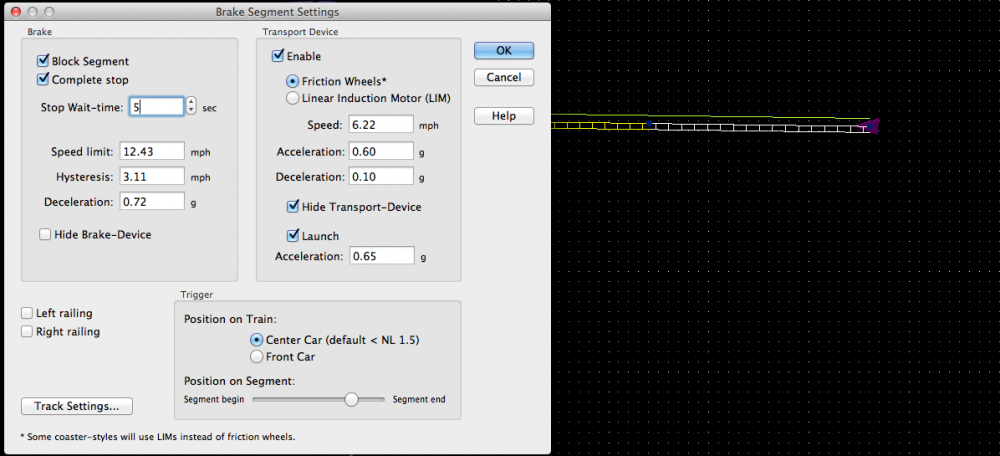Click the Stop Wait-time stepper arrows

(x=192, y=106)
